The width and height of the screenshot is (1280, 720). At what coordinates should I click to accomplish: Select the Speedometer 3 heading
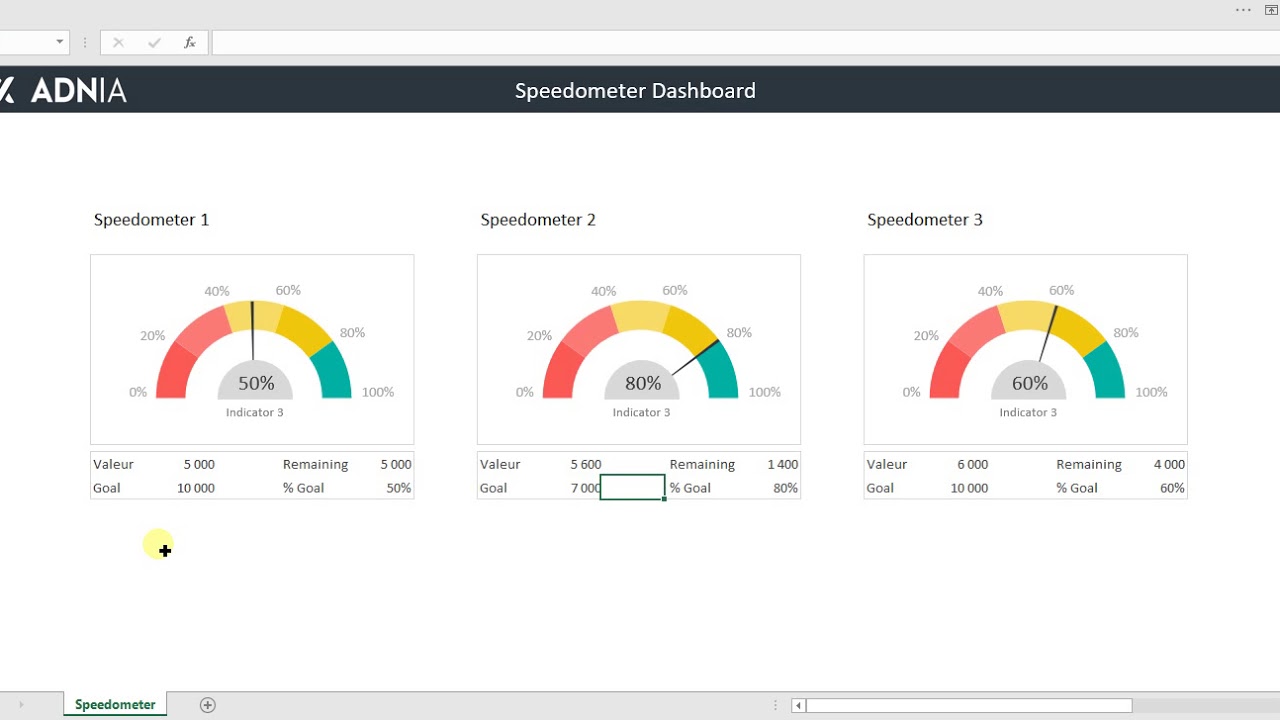[925, 220]
